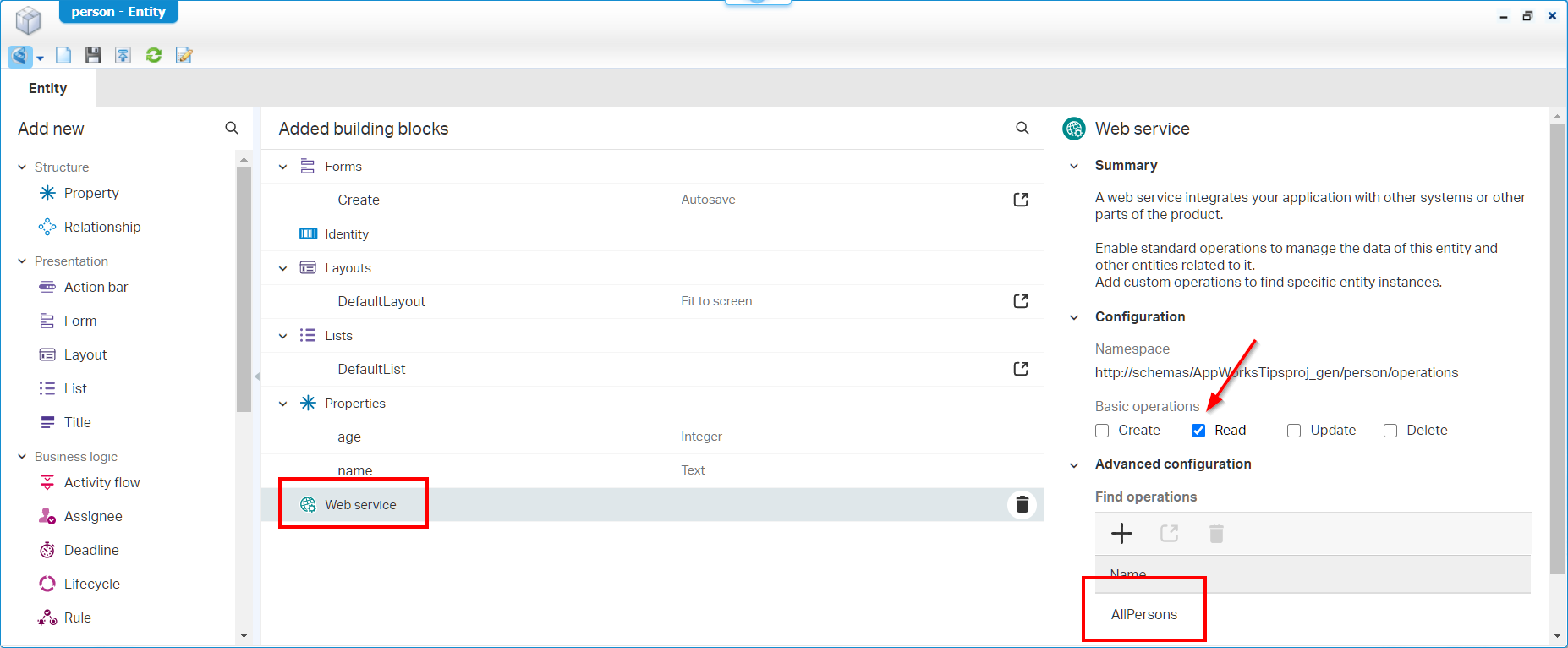The height and width of the screenshot is (648, 1568).
Task: Add a Deadline building block
Action: (x=91, y=550)
